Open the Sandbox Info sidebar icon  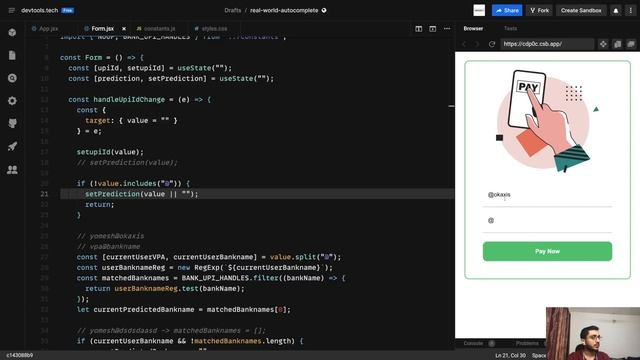point(12,33)
